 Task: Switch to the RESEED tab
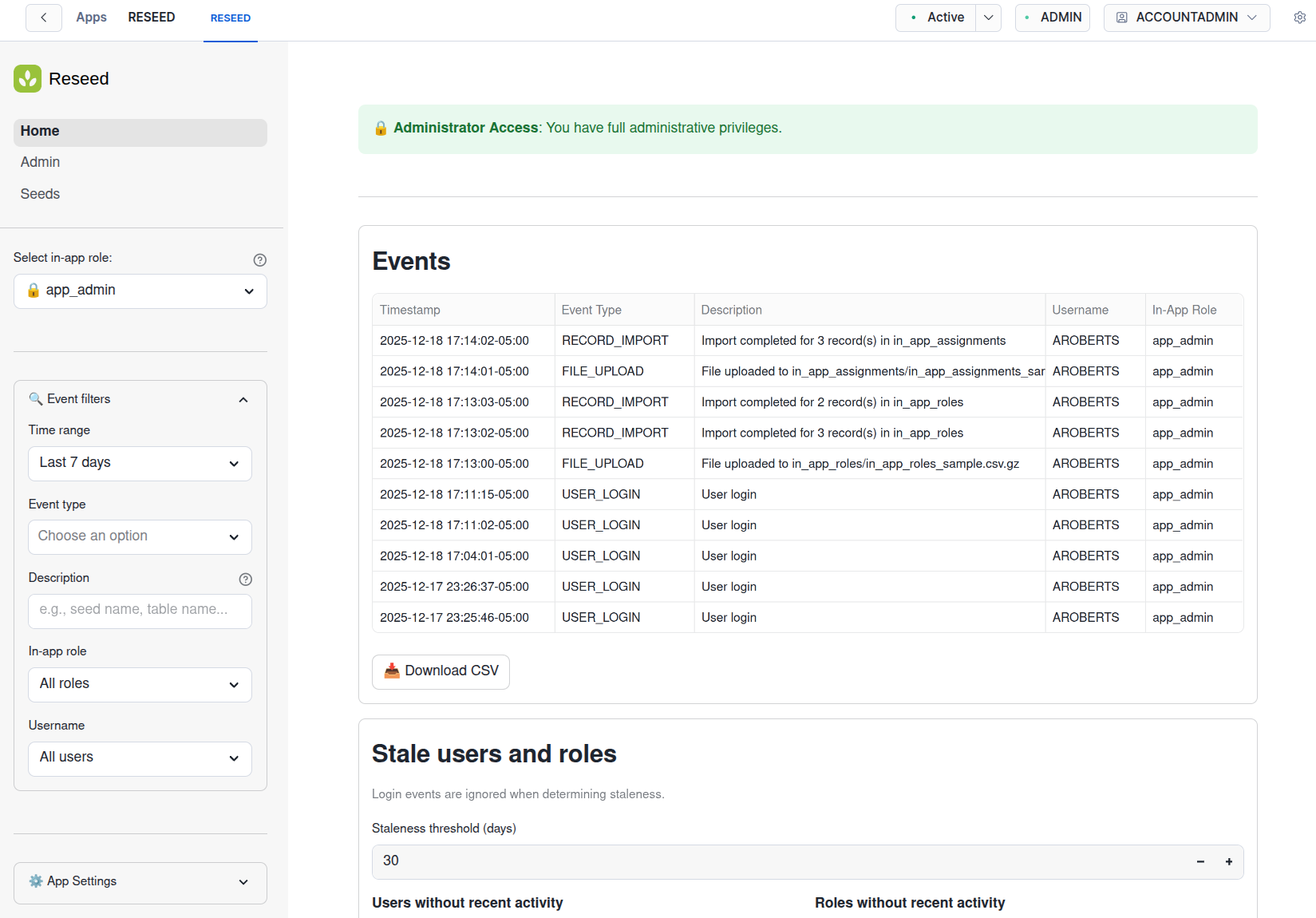click(231, 18)
